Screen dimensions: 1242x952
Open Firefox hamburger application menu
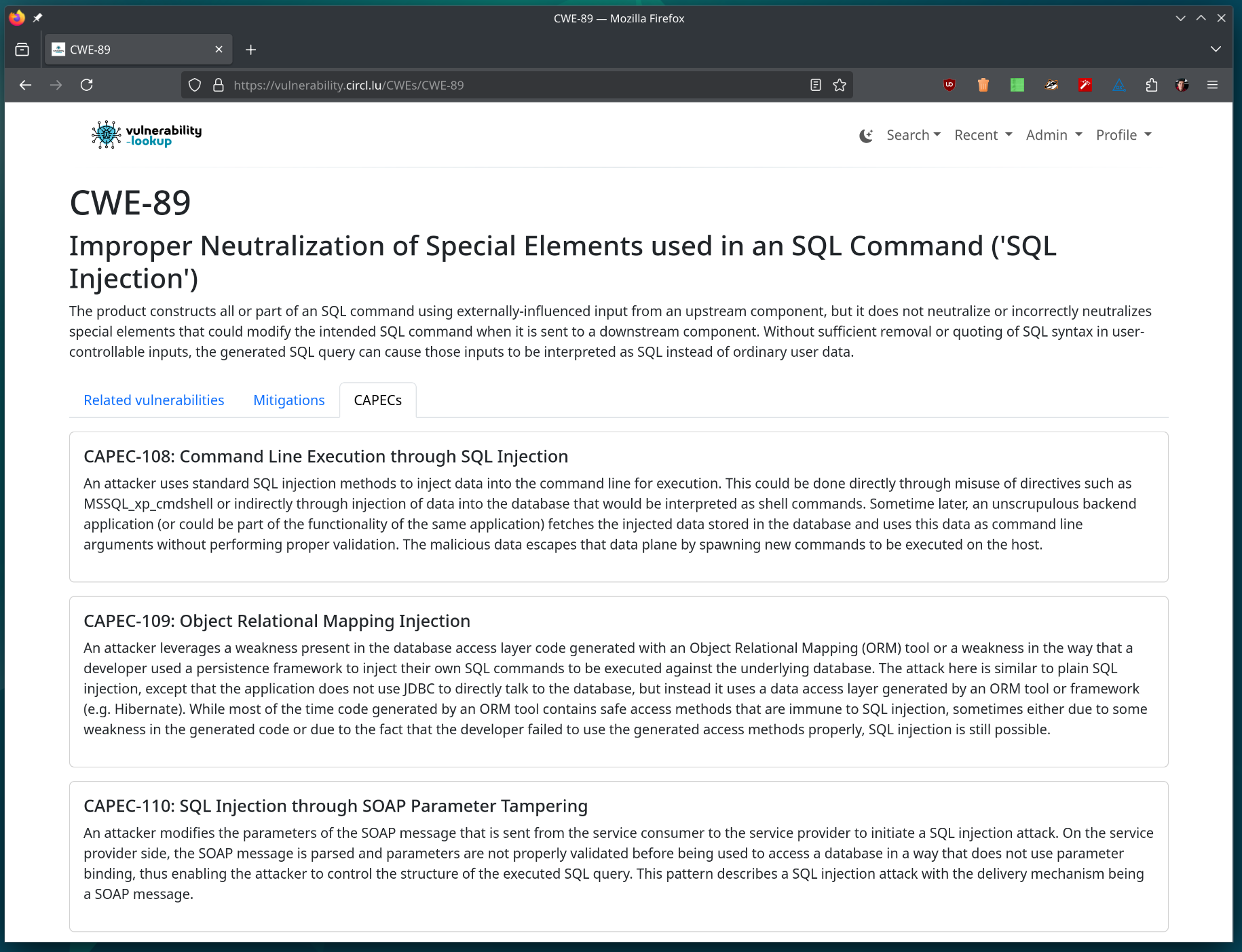[x=1213, y=85]
